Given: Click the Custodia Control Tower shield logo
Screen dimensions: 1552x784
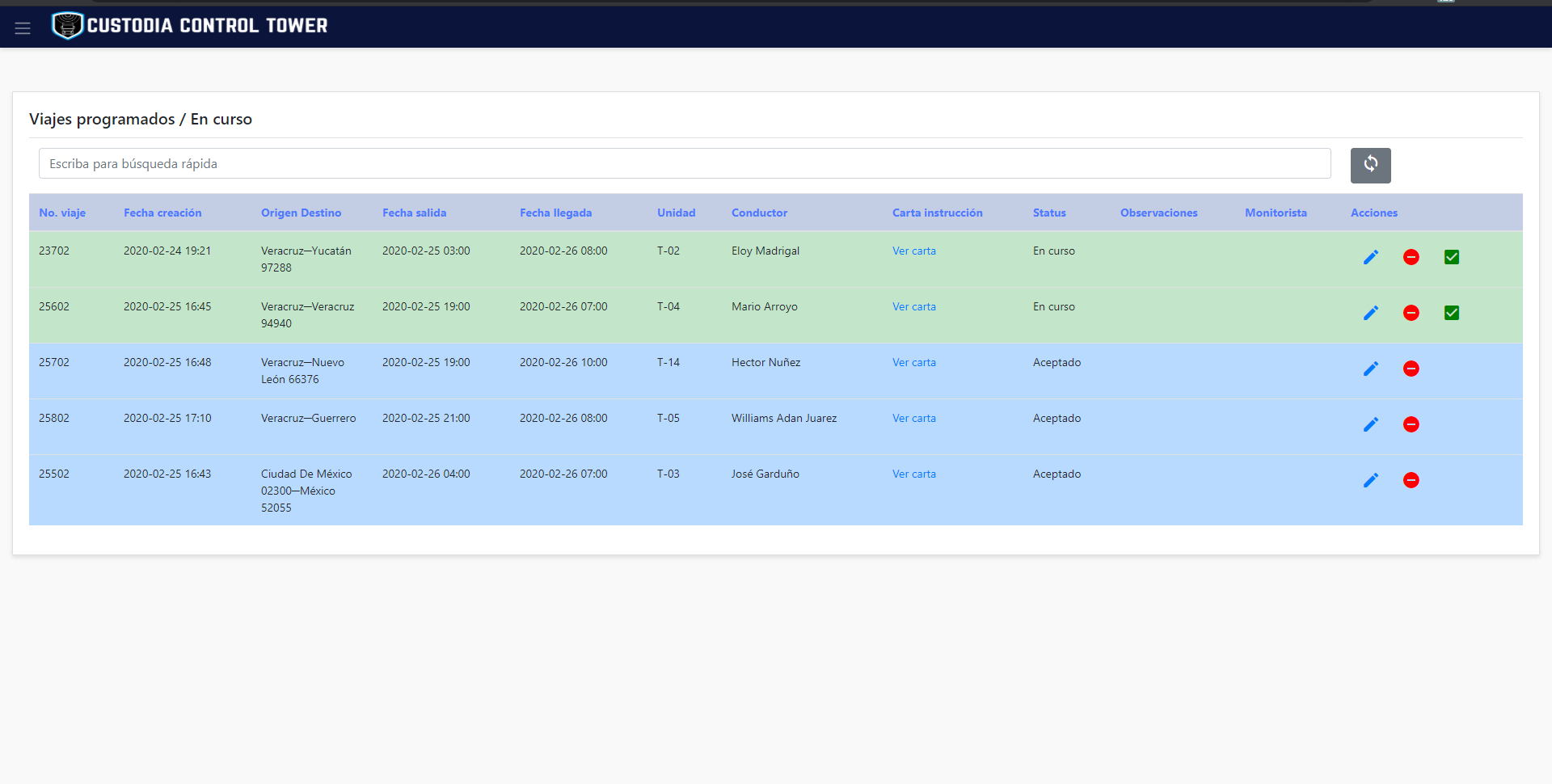Looking at the screenshot, I should click(67, 26).
